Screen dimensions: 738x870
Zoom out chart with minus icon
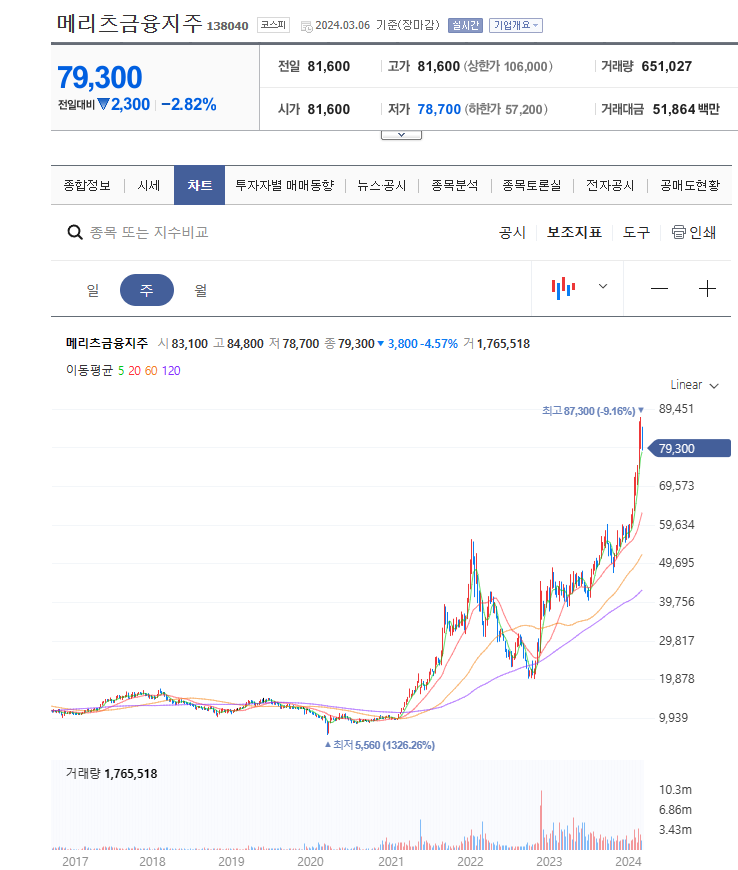pyautogui.click(x=659, y=289)
